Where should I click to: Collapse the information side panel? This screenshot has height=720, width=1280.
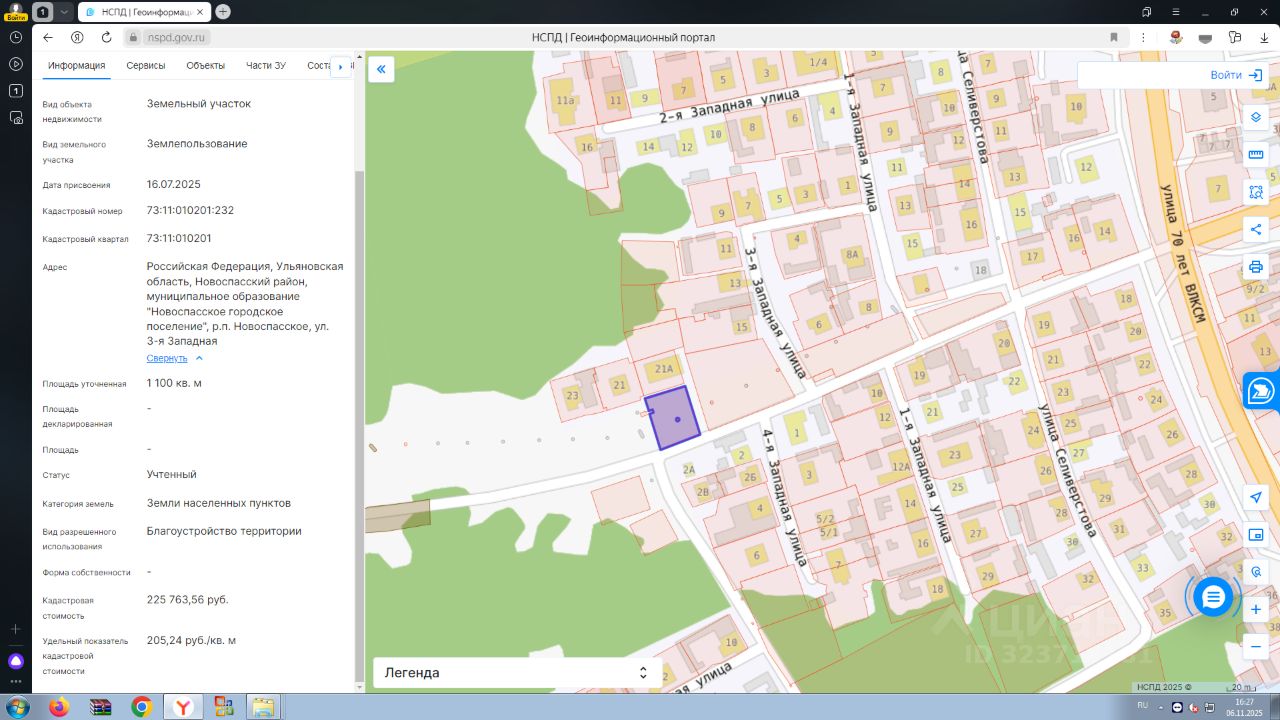[x=381, y=69]
